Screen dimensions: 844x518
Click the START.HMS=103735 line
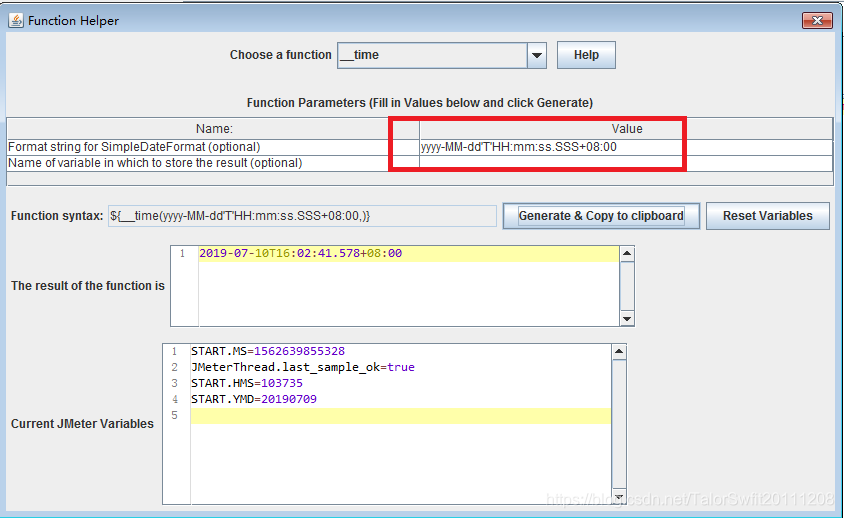click(x=247, y=383)
